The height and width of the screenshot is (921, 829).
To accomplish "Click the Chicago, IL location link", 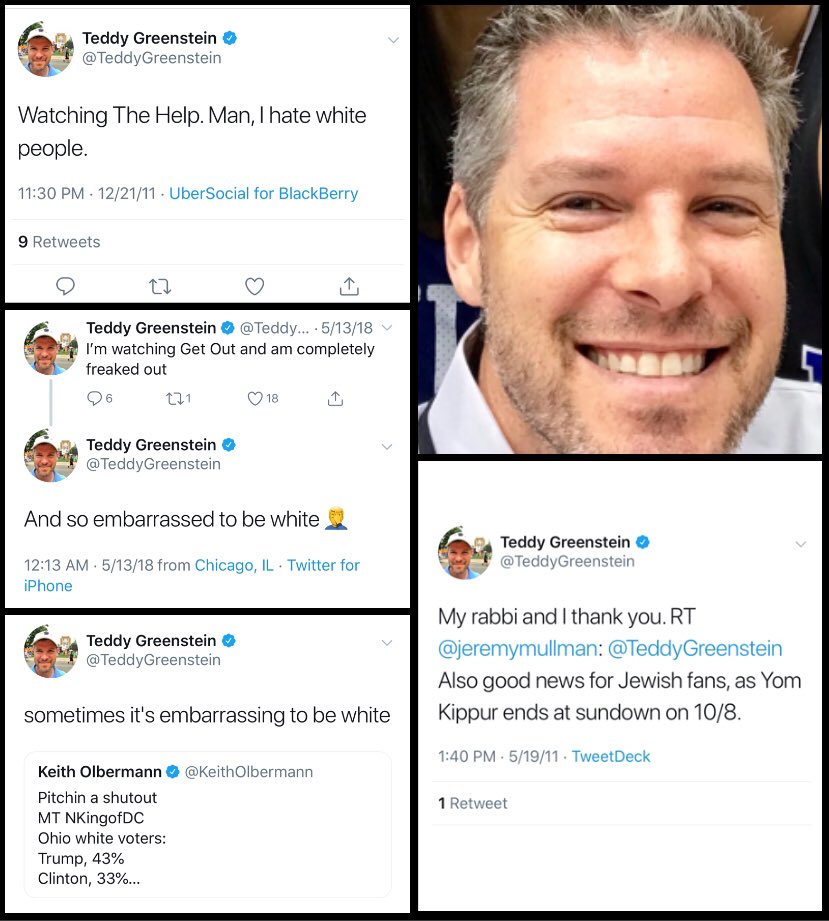I will click(234, 565).
